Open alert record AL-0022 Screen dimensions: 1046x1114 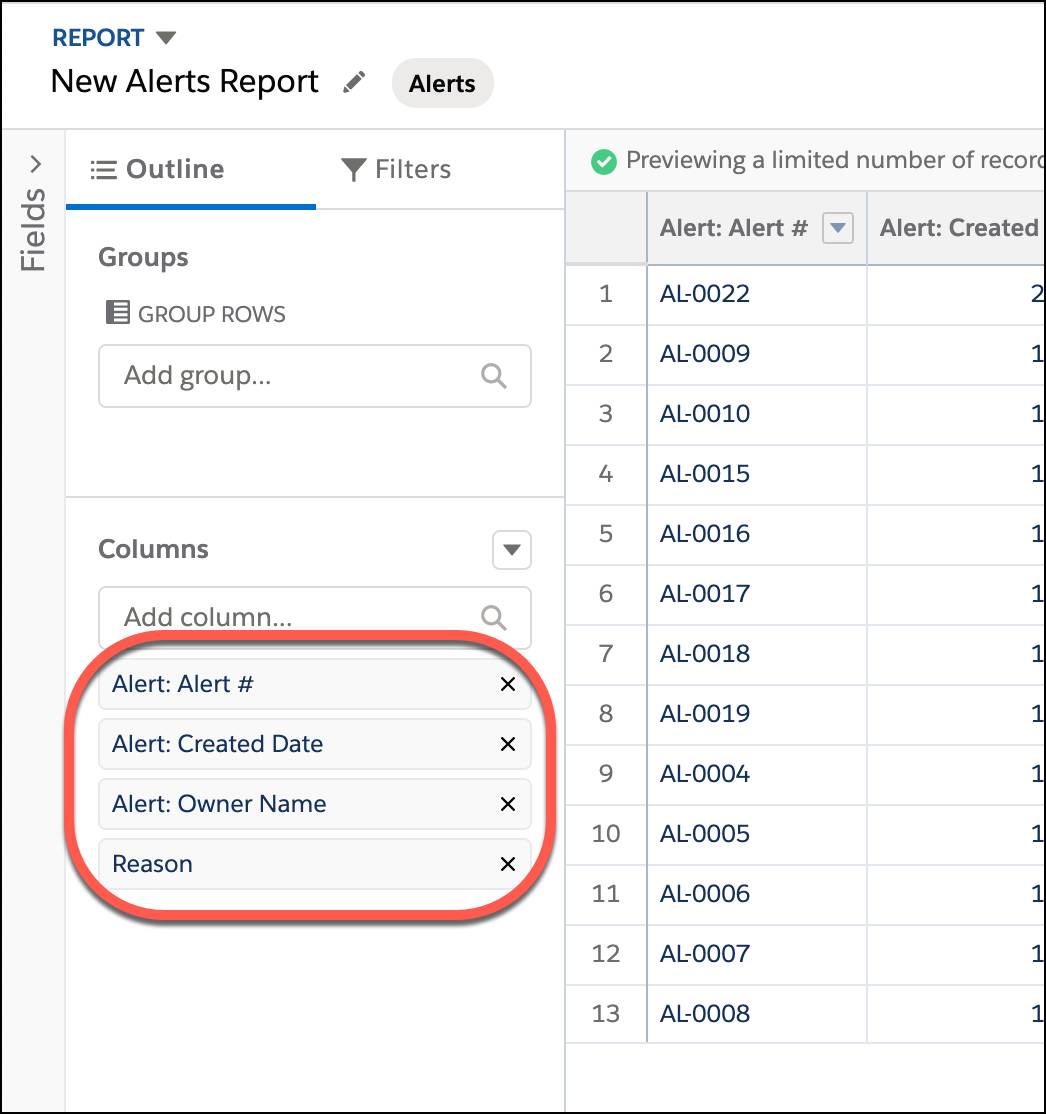click(x=704, y=293)
